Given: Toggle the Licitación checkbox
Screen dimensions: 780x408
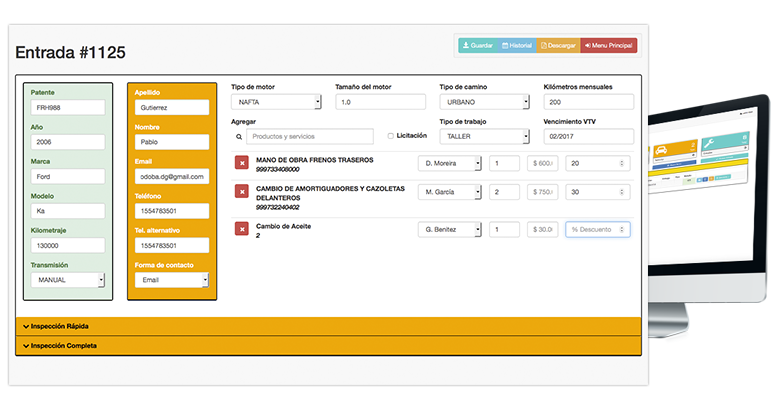Looking at the screenshot, I should point(390,136).
